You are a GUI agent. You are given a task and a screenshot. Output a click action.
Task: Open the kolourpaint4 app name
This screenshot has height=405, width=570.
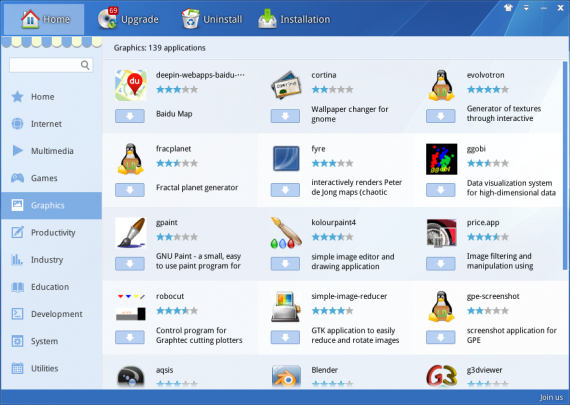click(333, 222)
